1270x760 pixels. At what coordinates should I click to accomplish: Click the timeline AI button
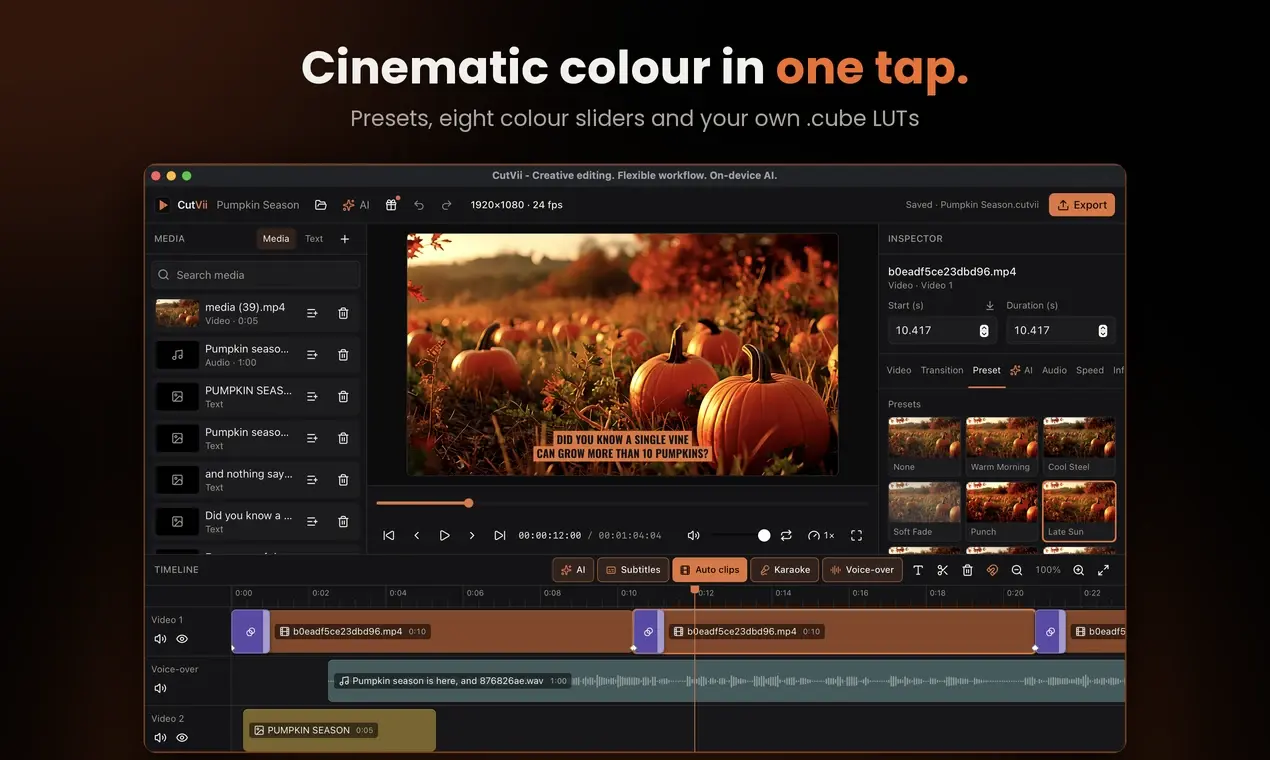573,570
